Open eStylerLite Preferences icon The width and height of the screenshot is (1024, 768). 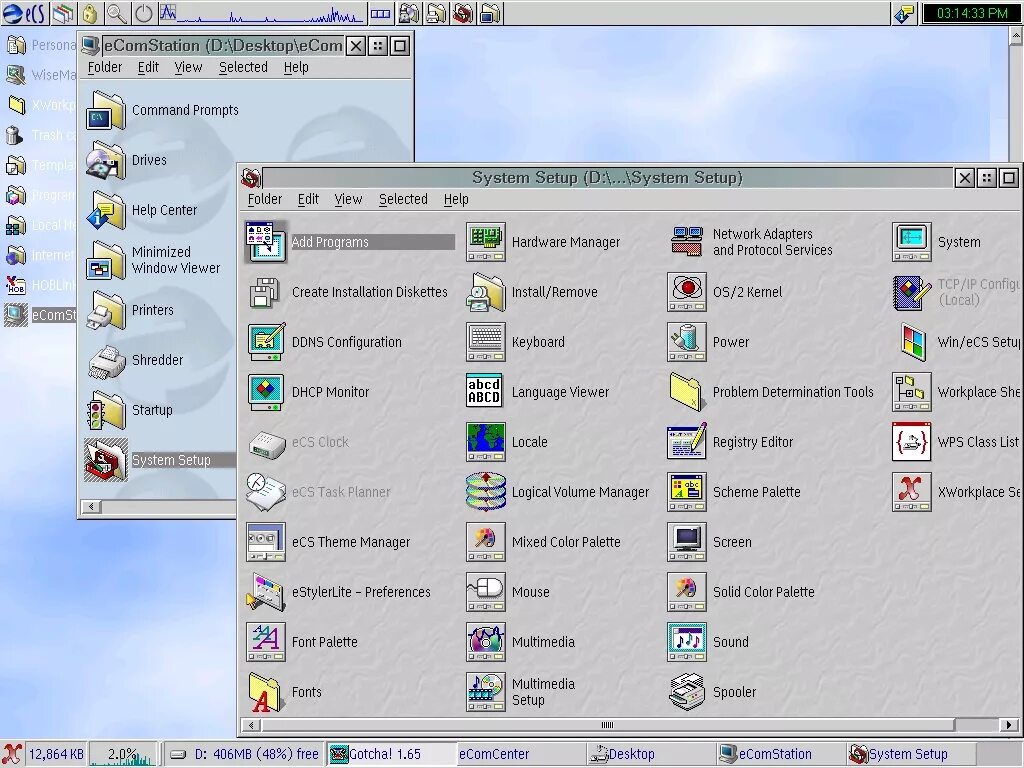265,592
